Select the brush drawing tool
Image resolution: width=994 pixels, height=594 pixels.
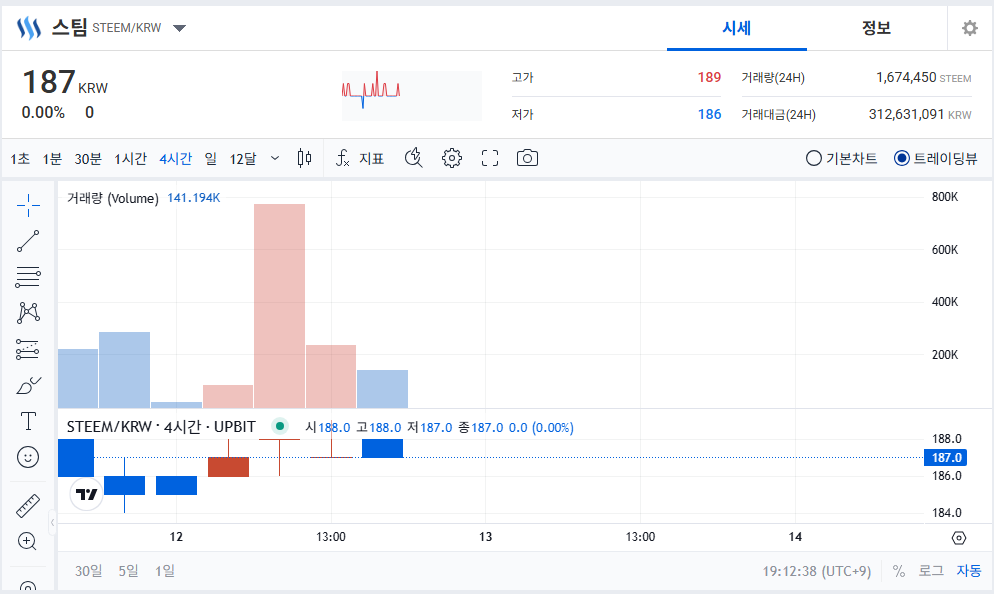(x=28, y=385)
